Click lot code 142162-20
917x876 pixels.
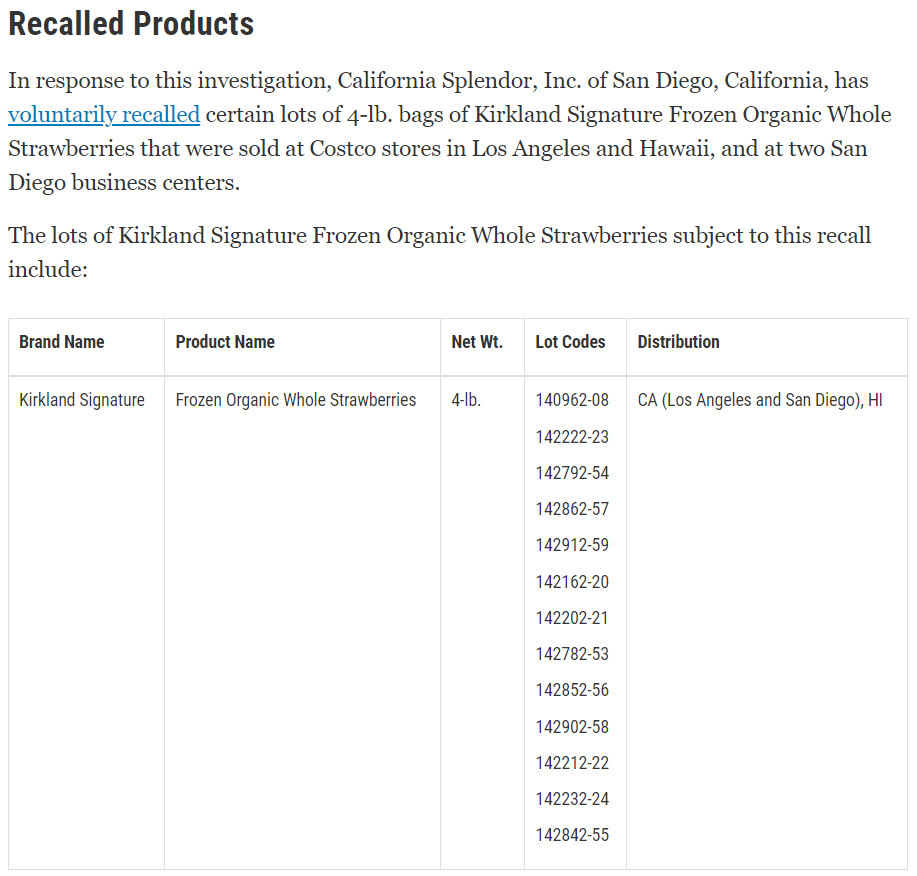click(x=572, y=582)
